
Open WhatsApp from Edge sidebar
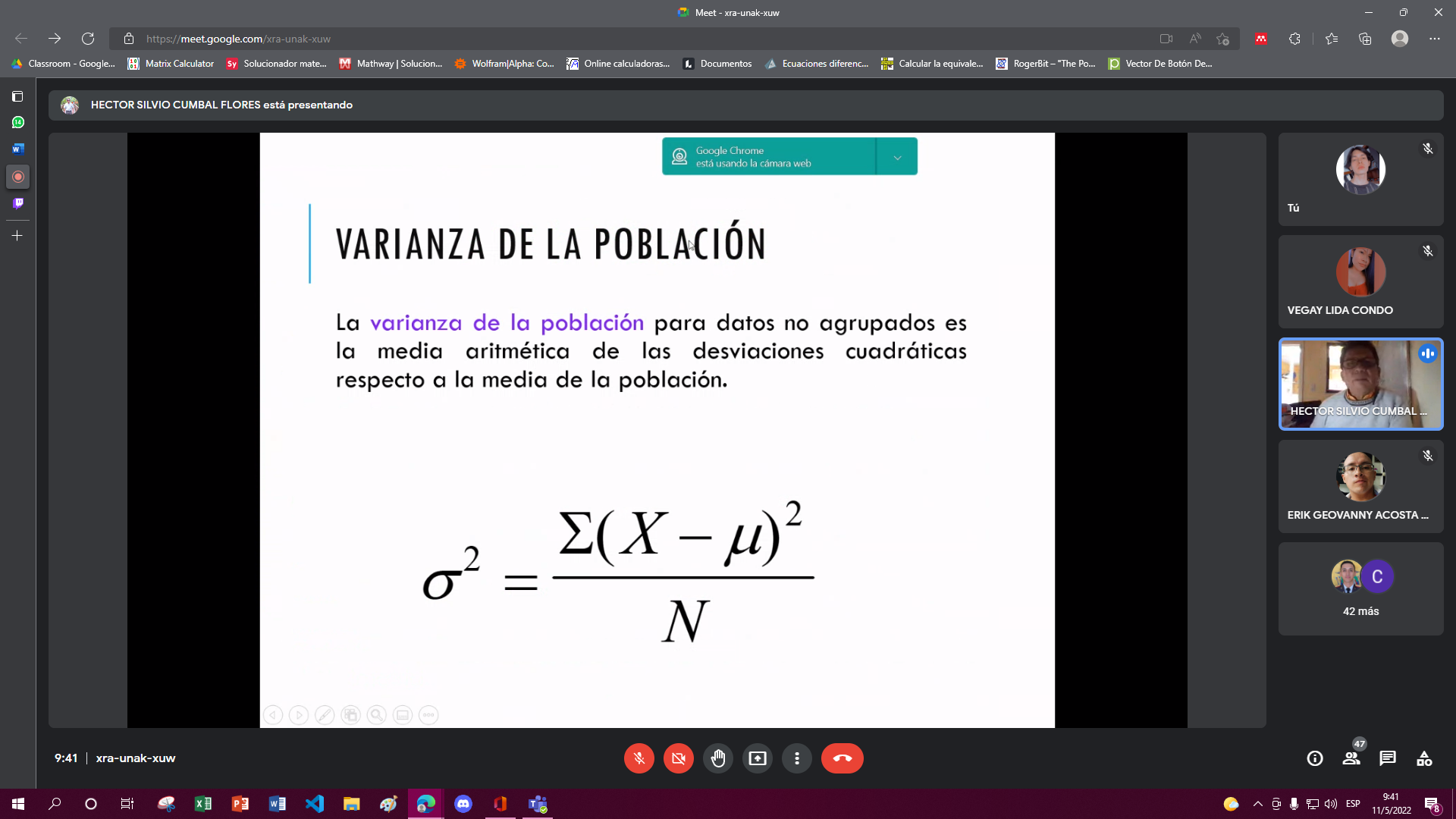(17, 123)
